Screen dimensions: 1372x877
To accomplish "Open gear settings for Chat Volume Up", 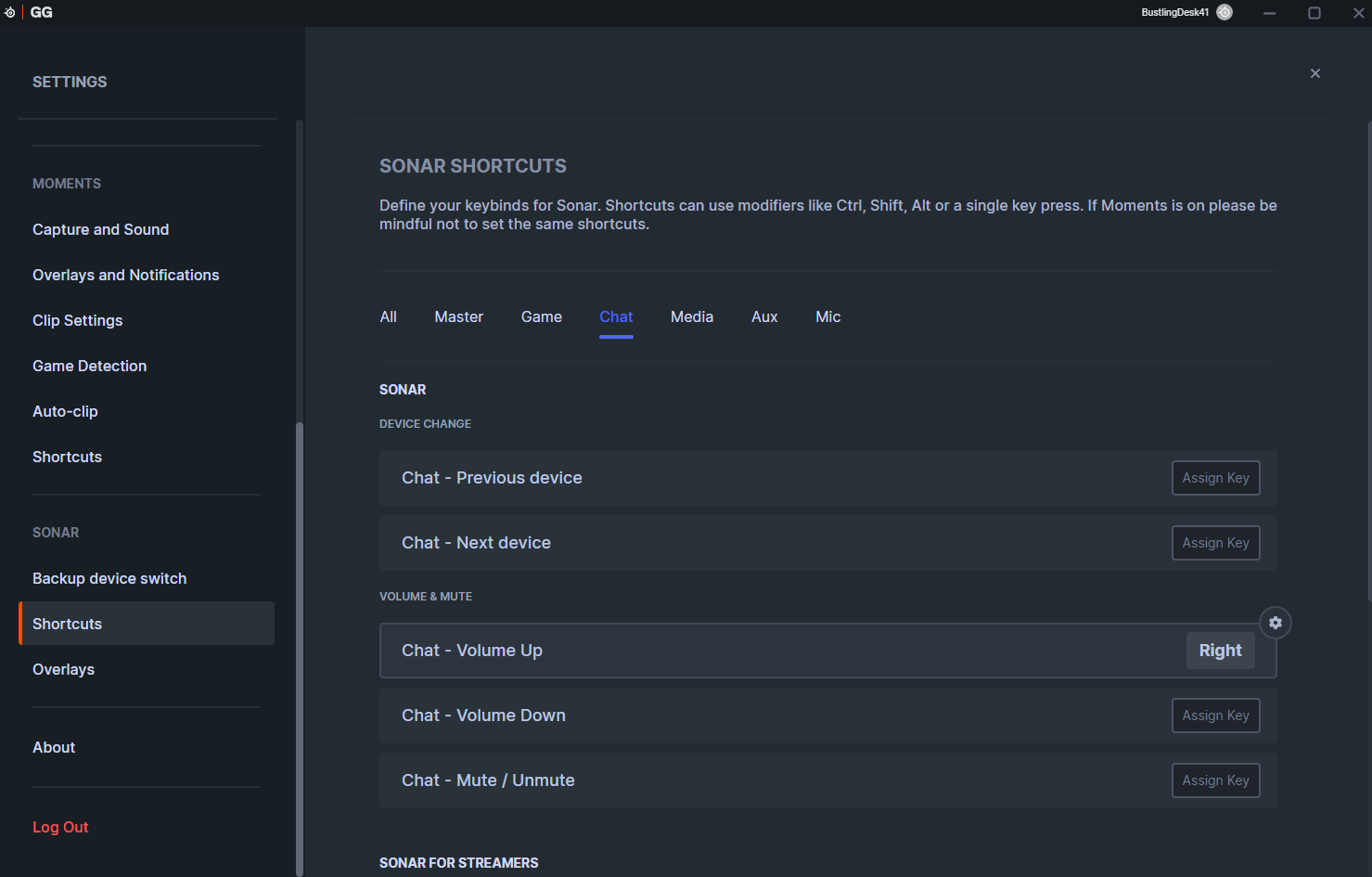I will pos(1276,623).
